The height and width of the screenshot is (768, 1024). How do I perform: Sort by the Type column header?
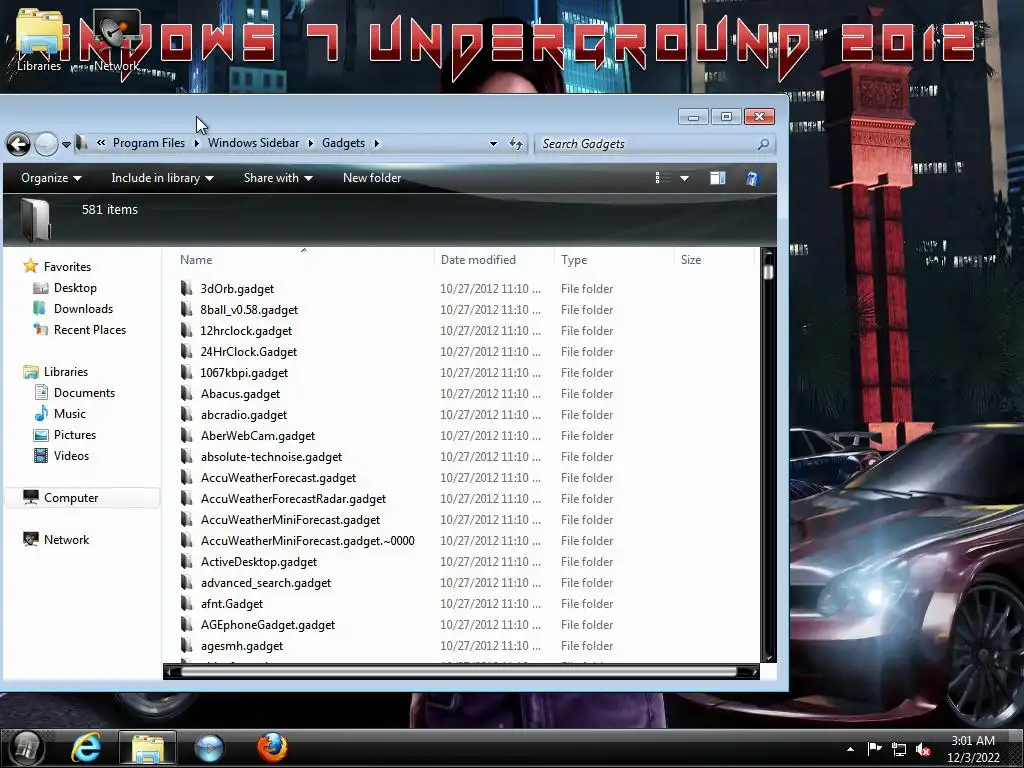click(x=574, y=259)
